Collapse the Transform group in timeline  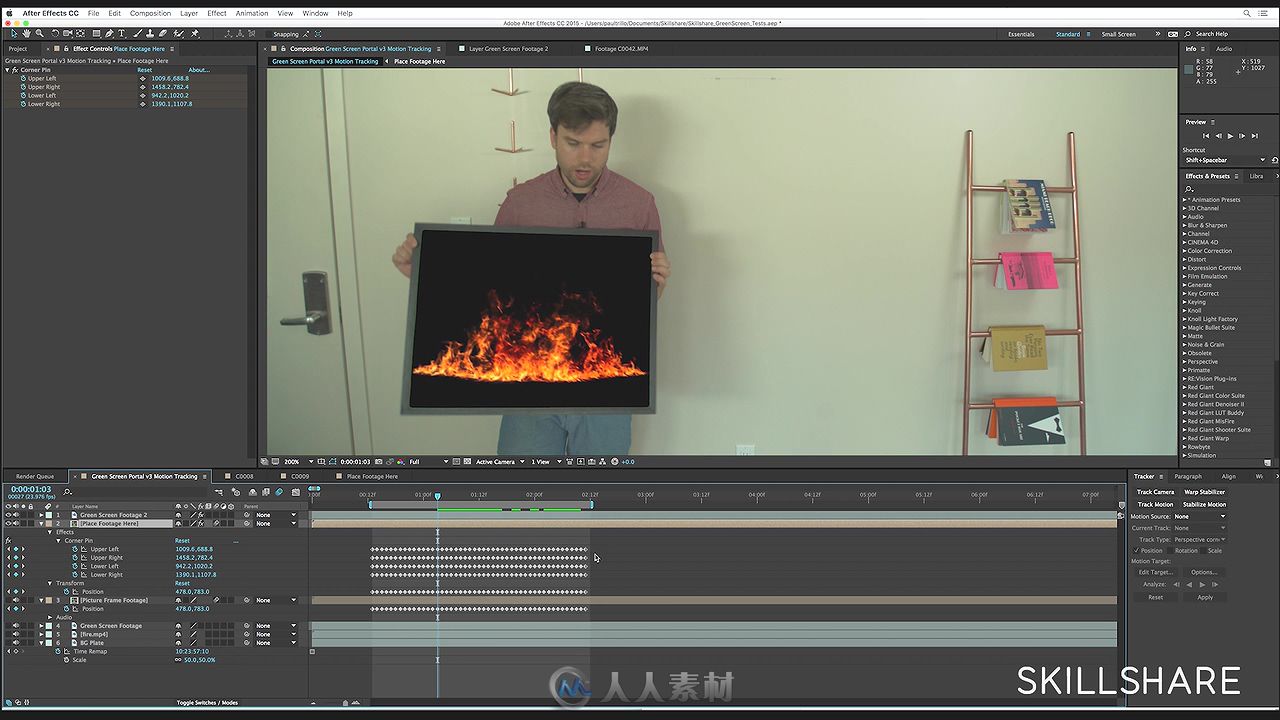tap(50, 583)
